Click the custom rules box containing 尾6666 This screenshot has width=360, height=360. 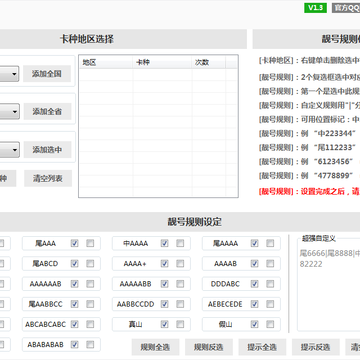(x=329, y=288)
